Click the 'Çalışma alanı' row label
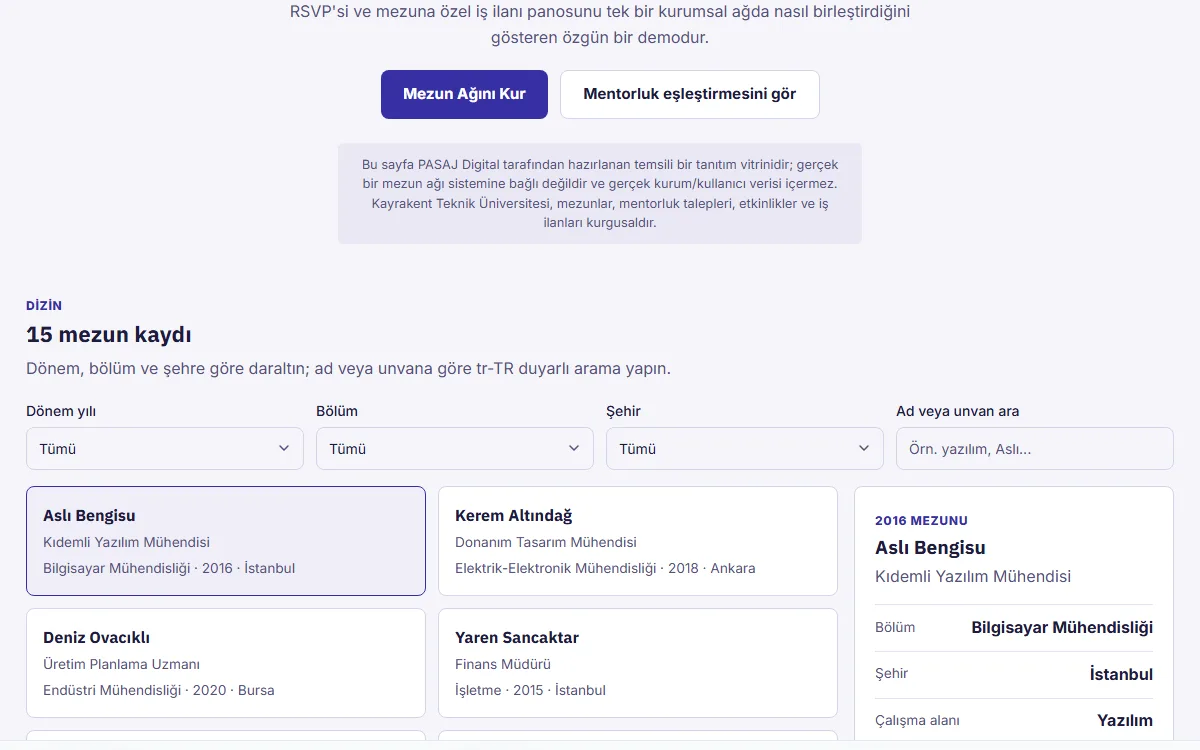 917,721
